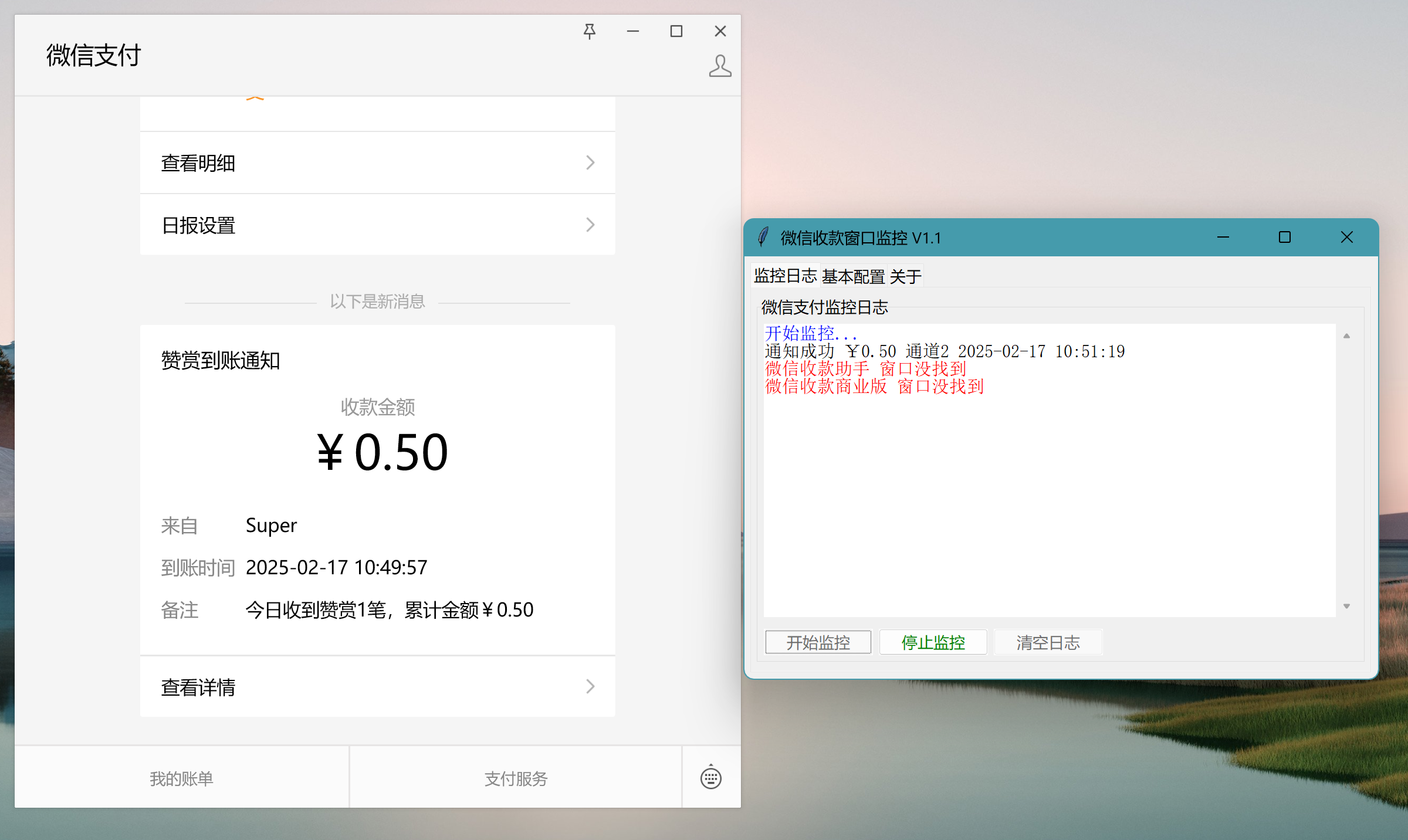The width and height of the screenshot is (1408, 840).
Task: Switch to keyboard input icon
Action: 711,778
